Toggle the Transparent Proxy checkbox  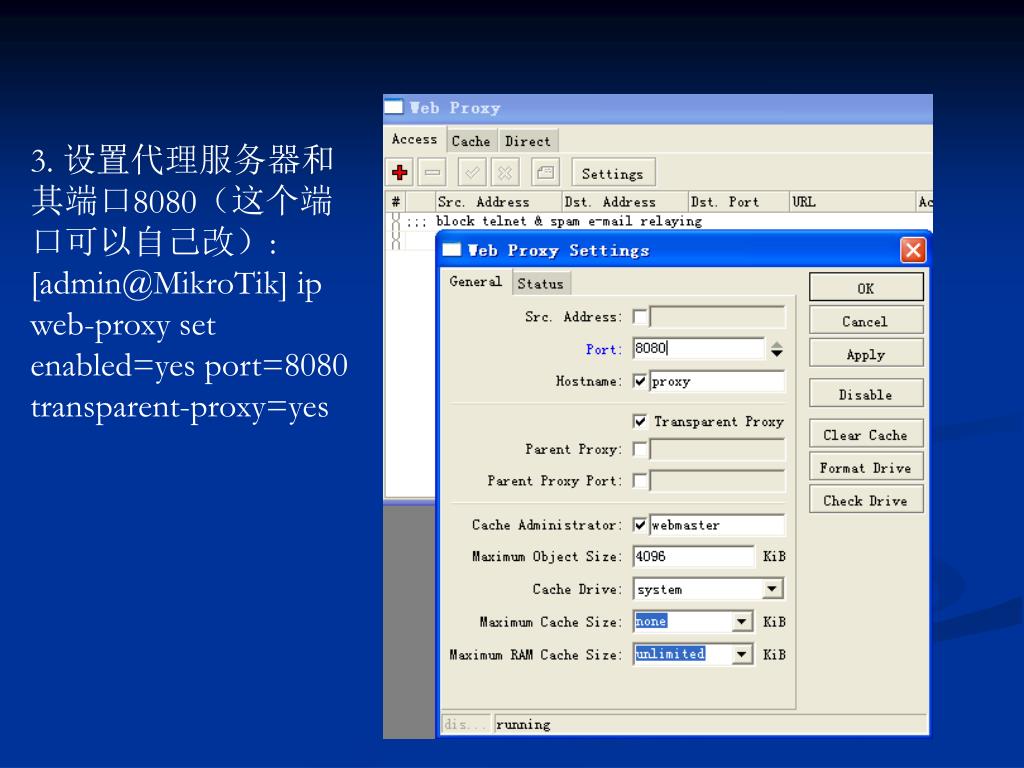pos(640,421)
